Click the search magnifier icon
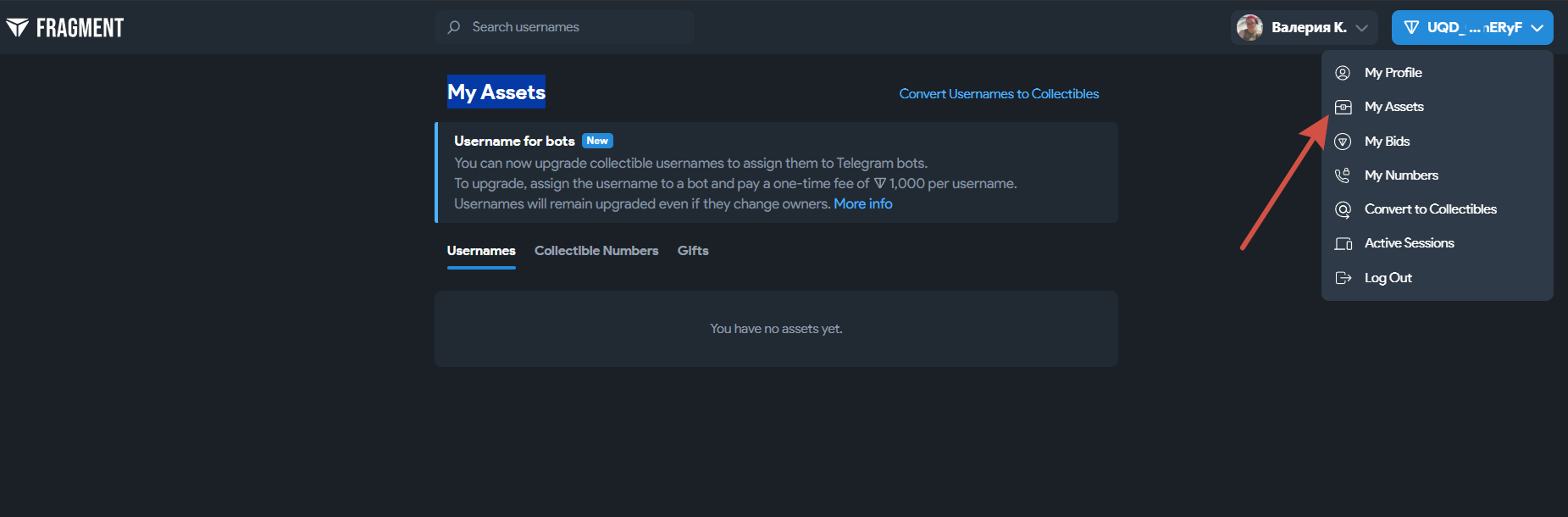The height and width of the screenshot is (517, 1568). [454, 27]
